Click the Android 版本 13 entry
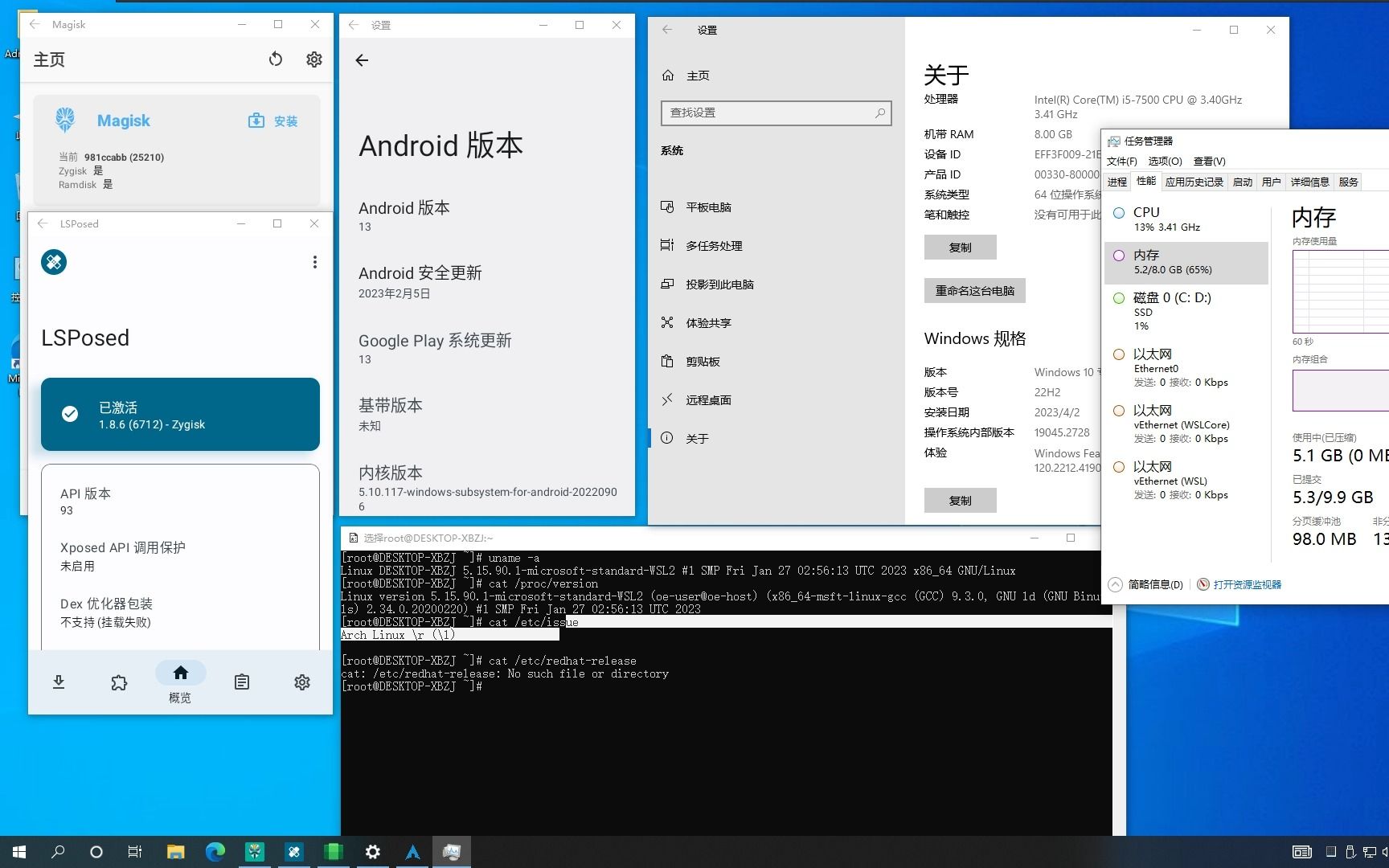The width and height of the screenshot is (1389, 868). [486, 216]
